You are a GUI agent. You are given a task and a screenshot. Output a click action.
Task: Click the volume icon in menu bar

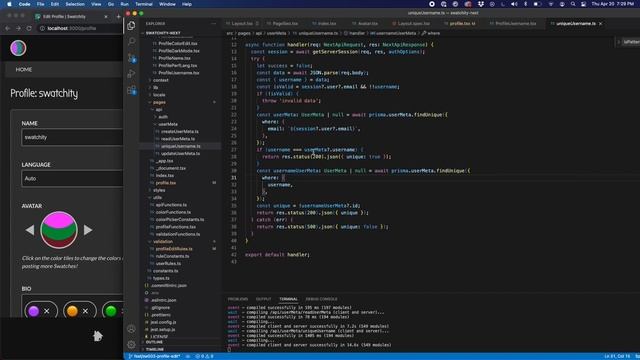tap(514, 4)
